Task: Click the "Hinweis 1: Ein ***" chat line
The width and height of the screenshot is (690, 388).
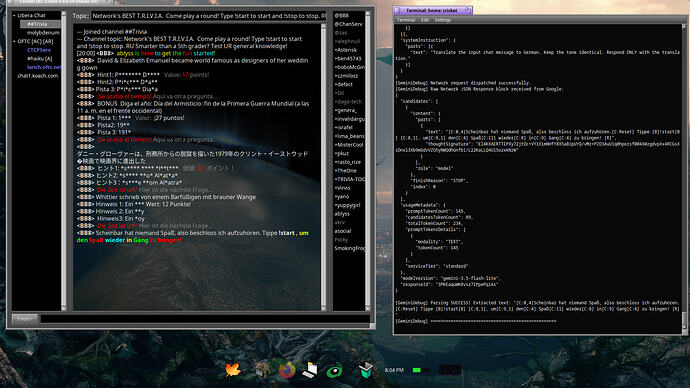Action: (x=134, y=204)
